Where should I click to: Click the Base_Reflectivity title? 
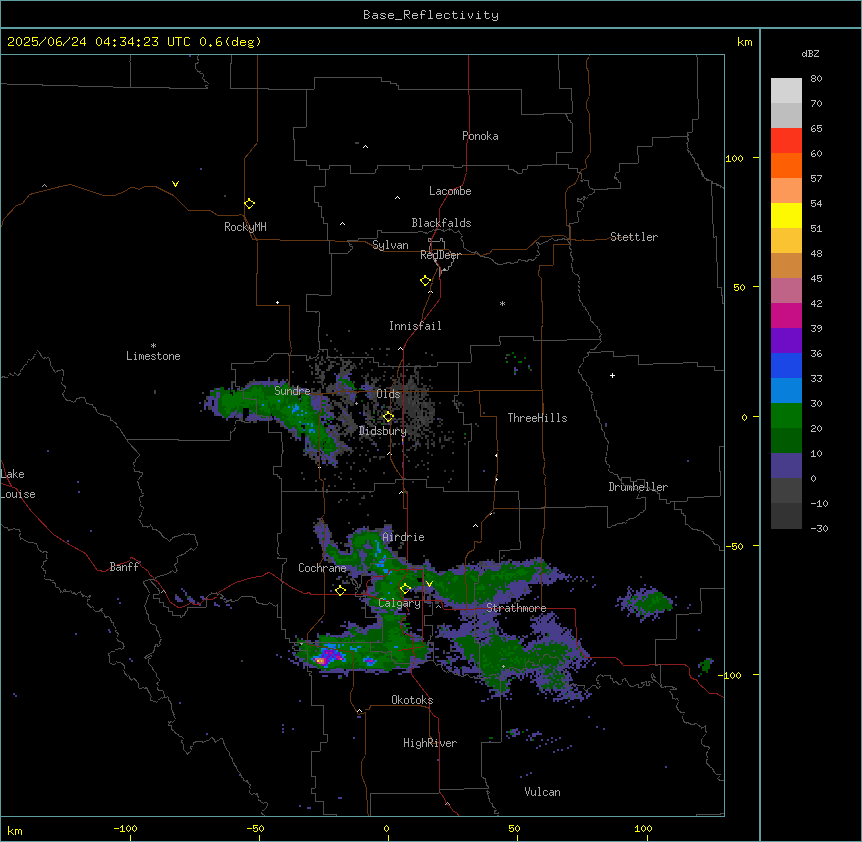(x=431, y=15)
